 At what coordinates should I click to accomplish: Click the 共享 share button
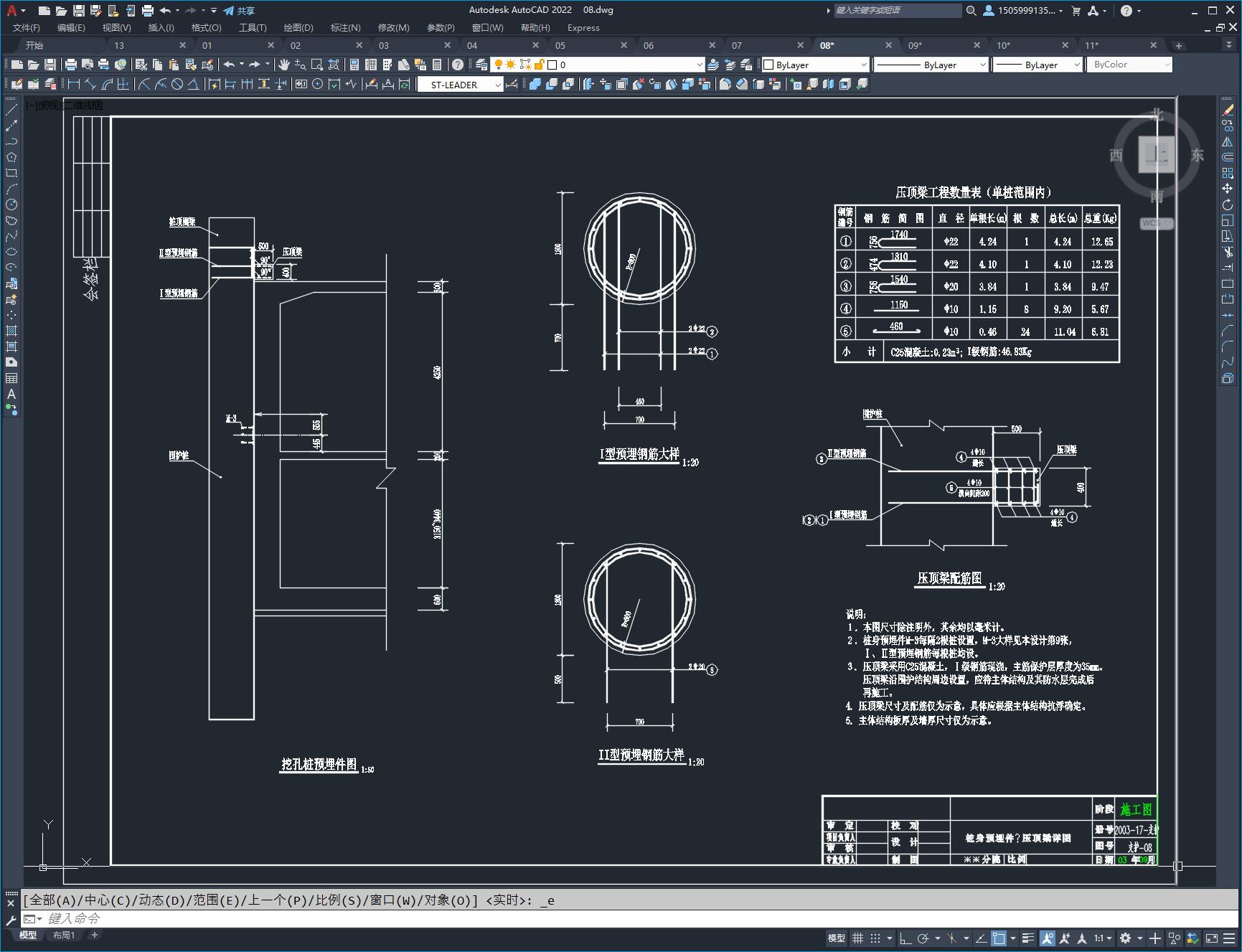239,11
